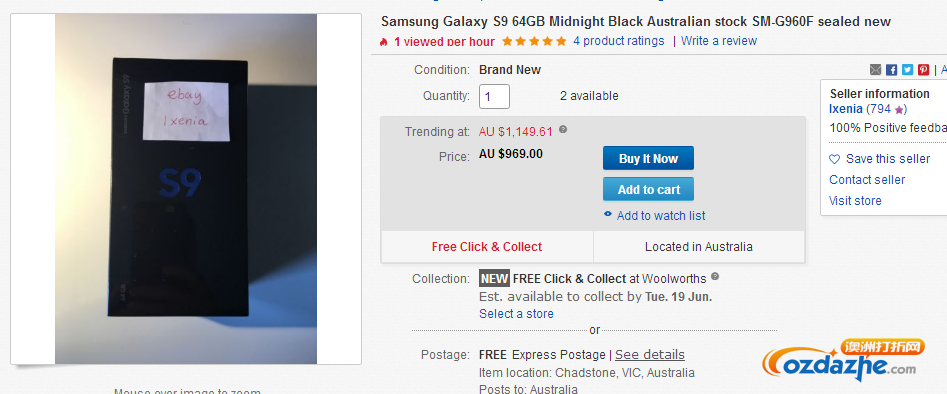Open postage See details link
The width and height of the screenshot is (947, 394).
[x=650, y=355]
